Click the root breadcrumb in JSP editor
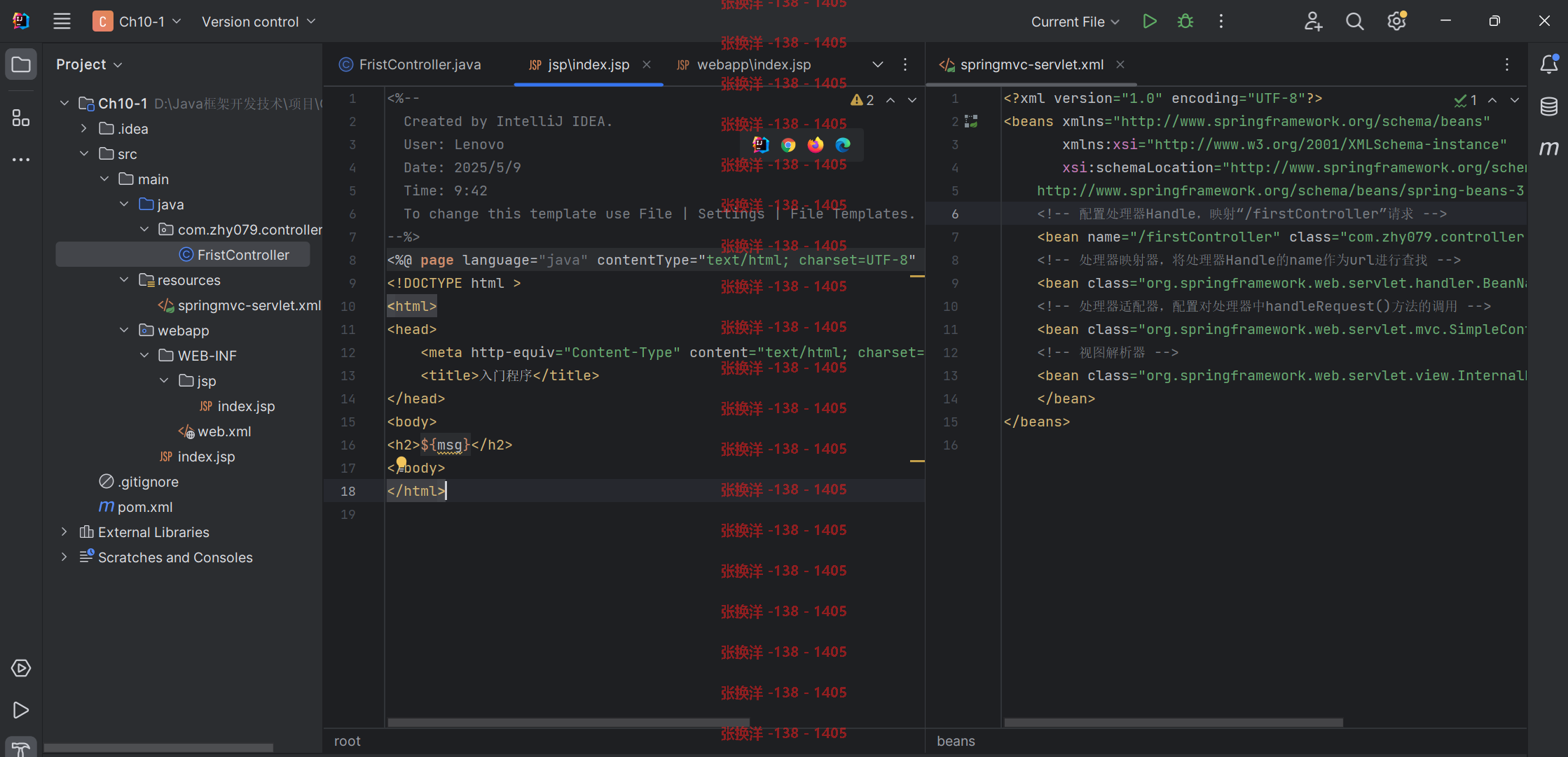This screenshot has height=757, width=1568. [348, 741]
